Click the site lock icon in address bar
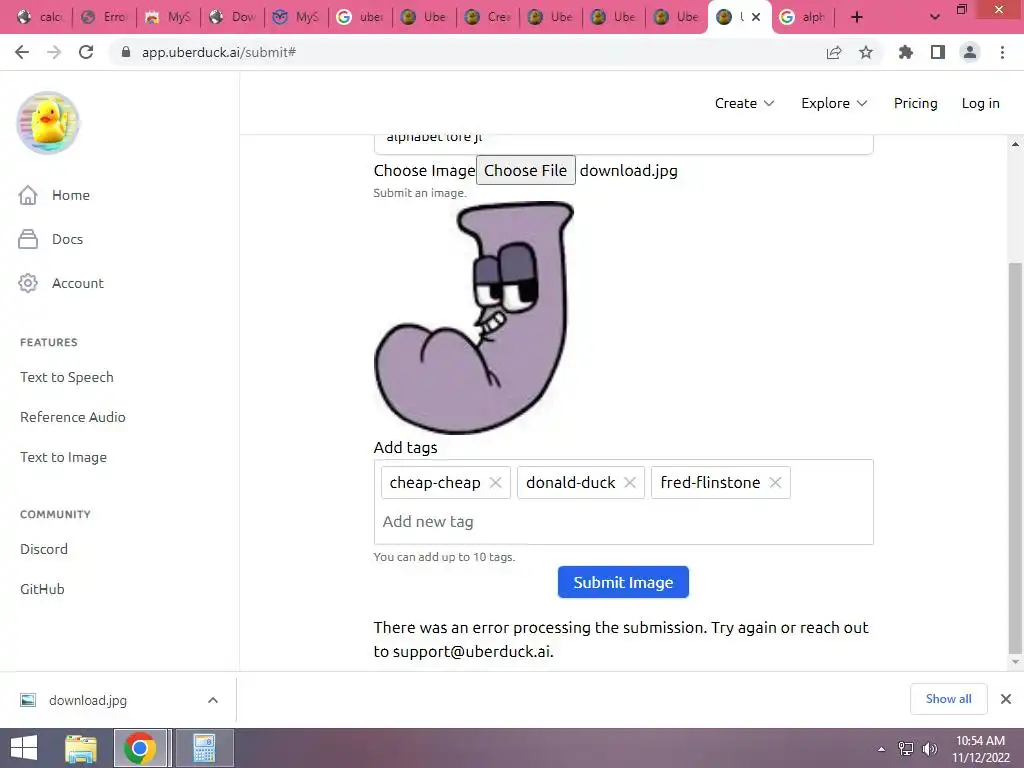Image resolution: width=1024 pixels, height=768 pixels. (x=126, y=52)
